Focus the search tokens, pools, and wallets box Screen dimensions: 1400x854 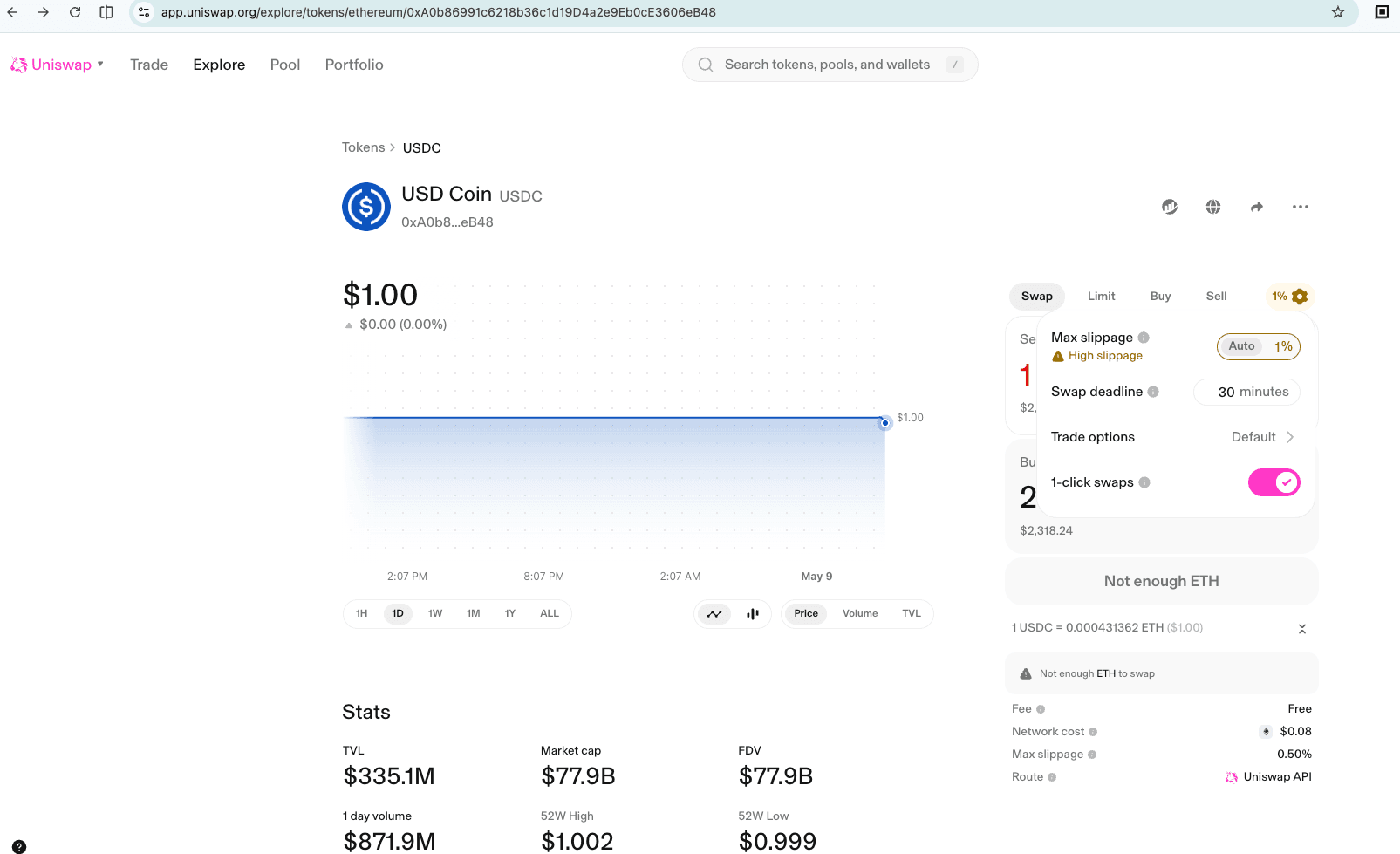[830, 65]
